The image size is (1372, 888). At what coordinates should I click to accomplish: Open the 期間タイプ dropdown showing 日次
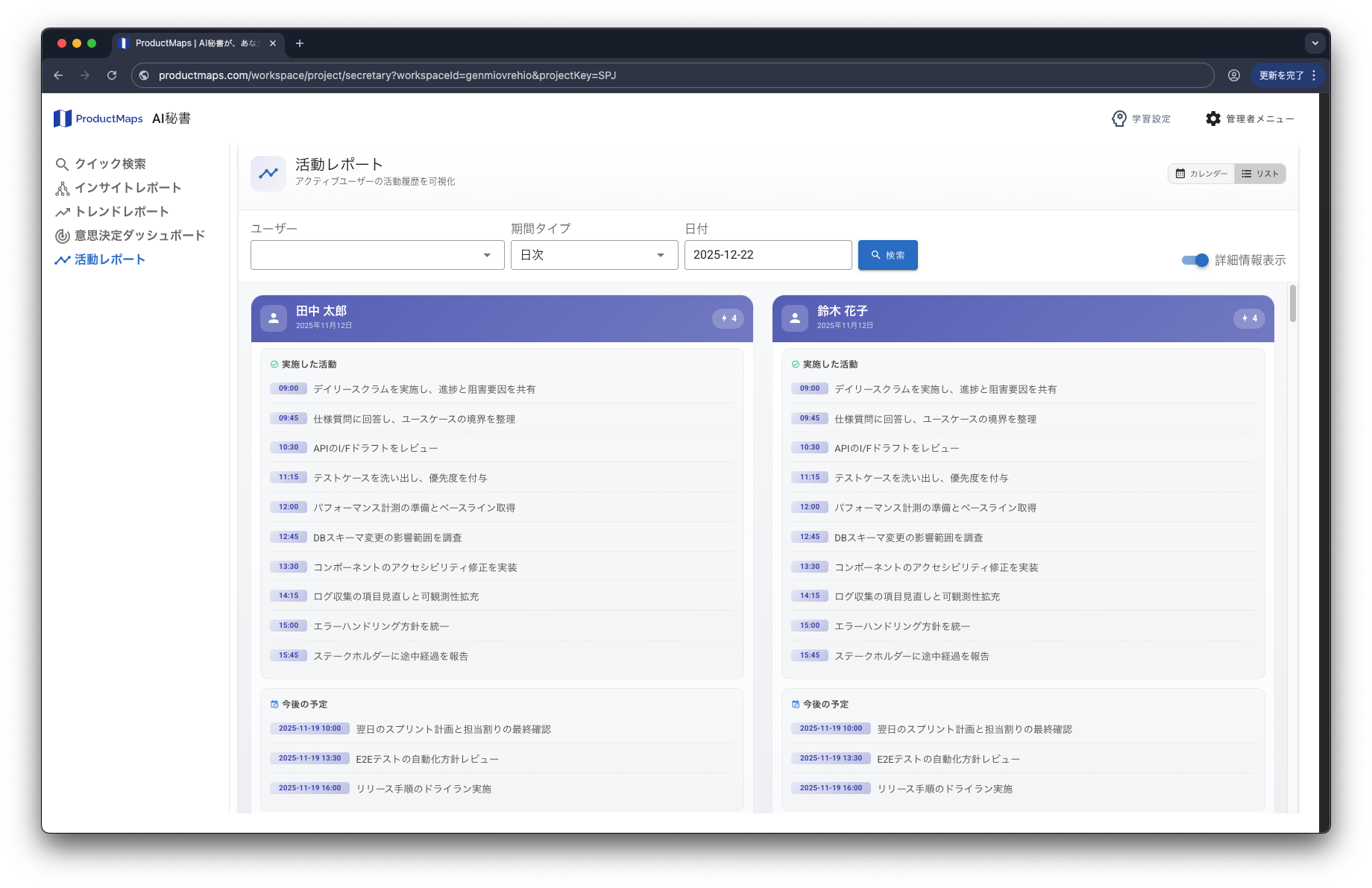(x=594, y=254)
